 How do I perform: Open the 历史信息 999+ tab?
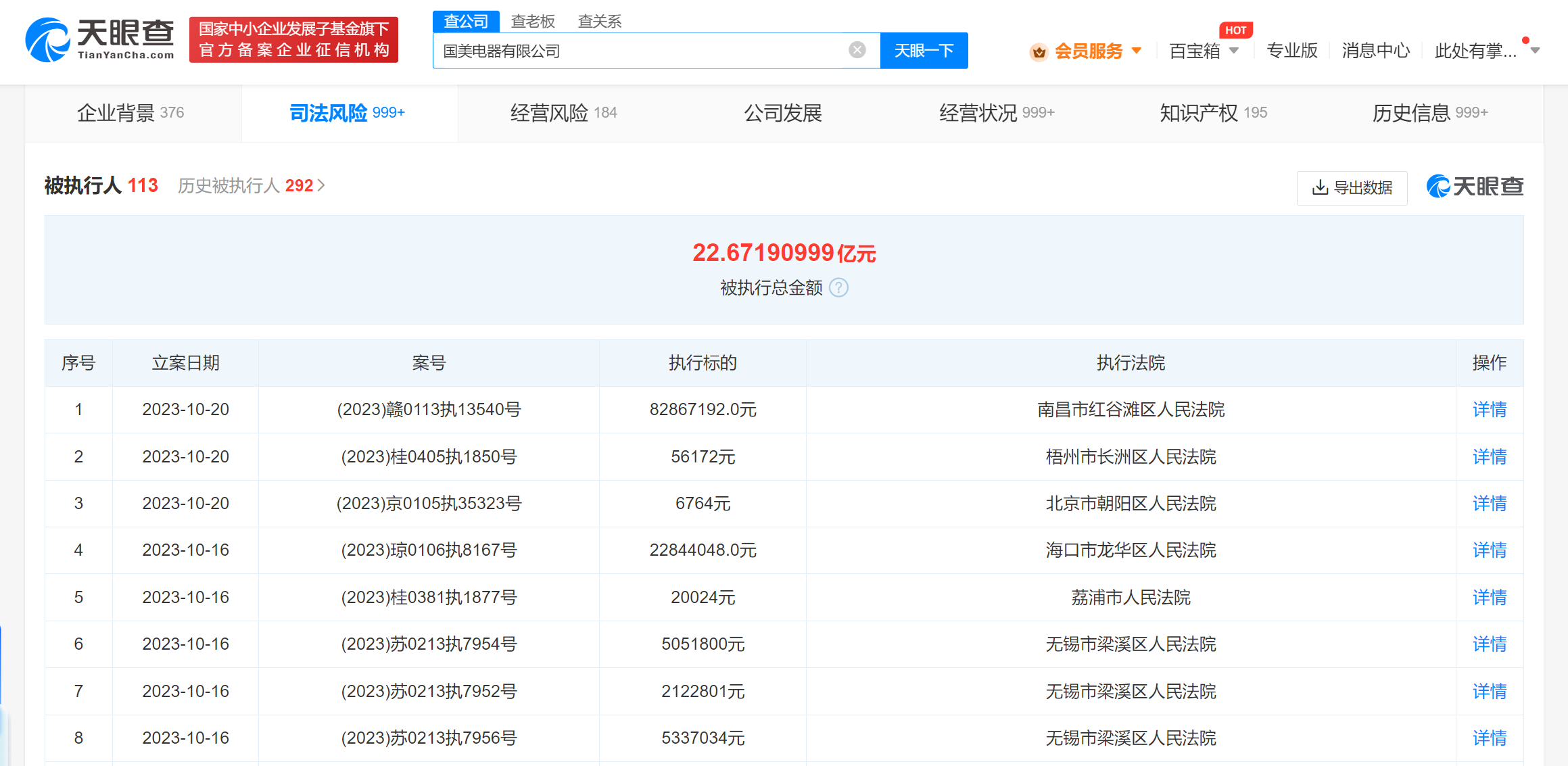(x=1430, y=113)
